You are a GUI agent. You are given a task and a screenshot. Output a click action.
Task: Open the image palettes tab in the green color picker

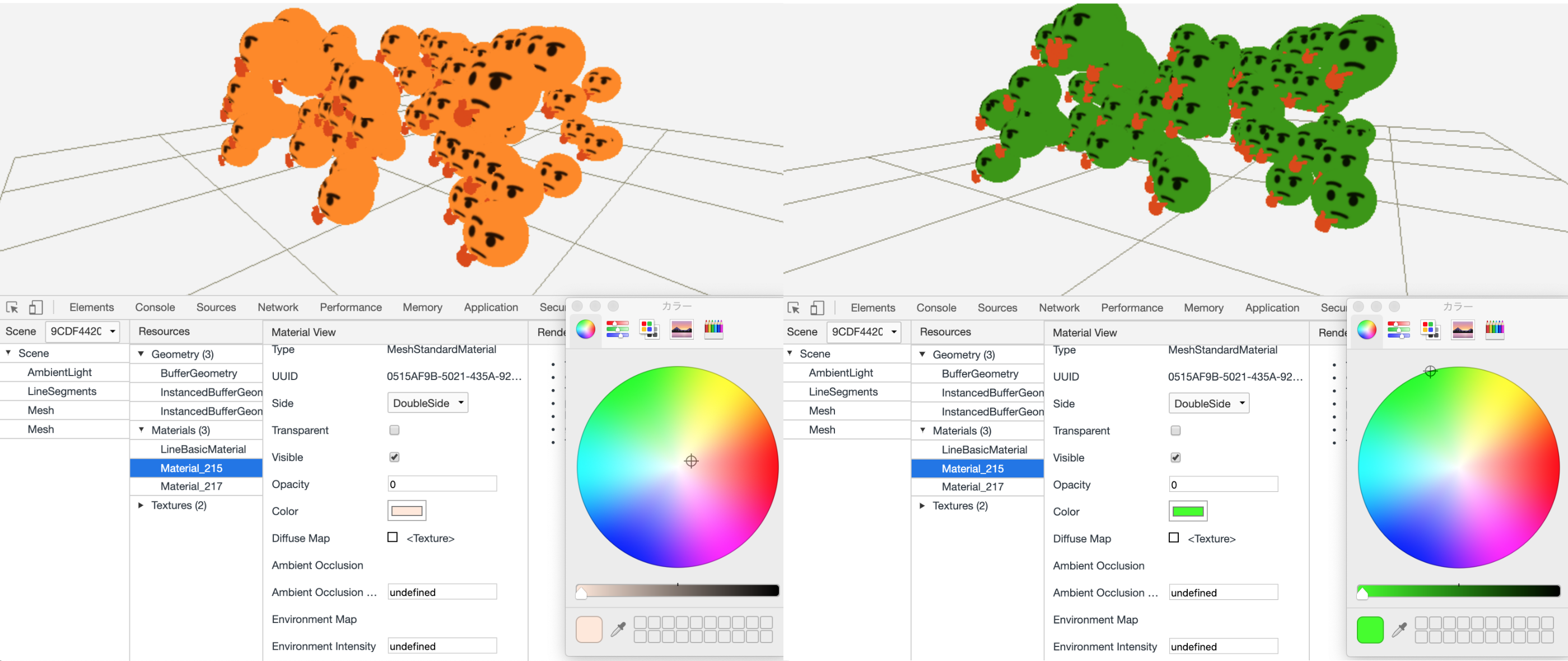click(1462, 330)
